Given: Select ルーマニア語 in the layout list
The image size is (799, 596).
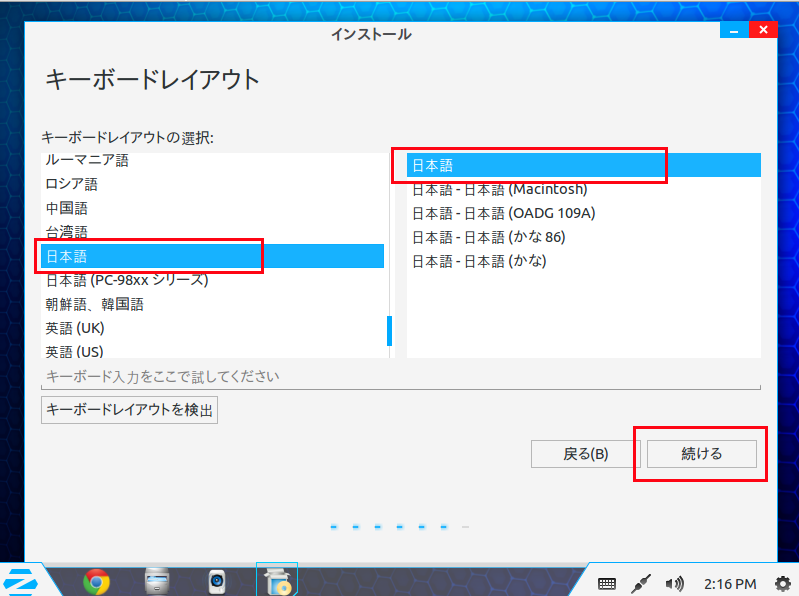Looking at the screenshot, I should pyautogui.click(x=212, y=160).
